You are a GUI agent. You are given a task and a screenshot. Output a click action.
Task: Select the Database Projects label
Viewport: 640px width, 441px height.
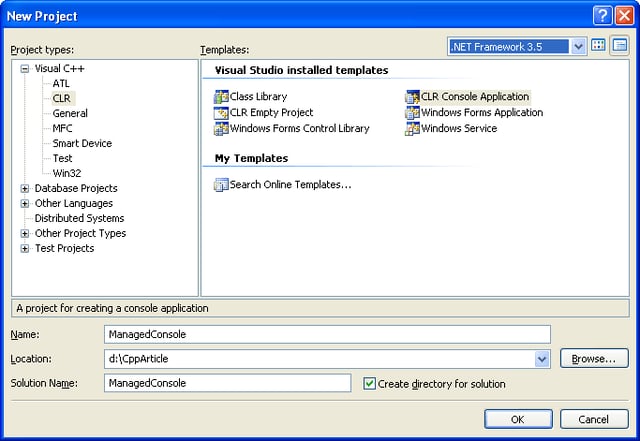click(x=76, y=188)
